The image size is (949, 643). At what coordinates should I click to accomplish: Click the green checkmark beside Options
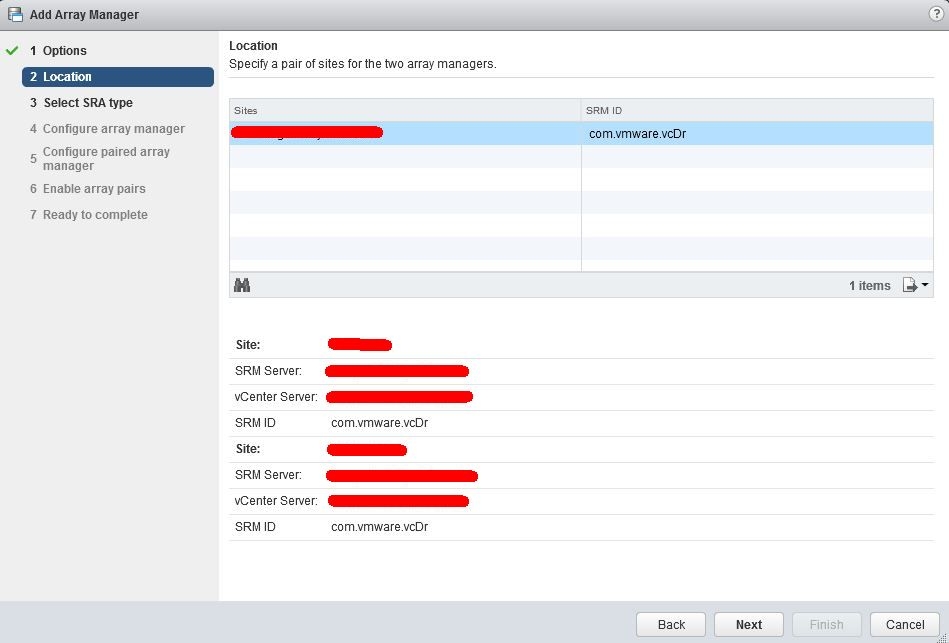pyautogui.click(x=12, y=50)
